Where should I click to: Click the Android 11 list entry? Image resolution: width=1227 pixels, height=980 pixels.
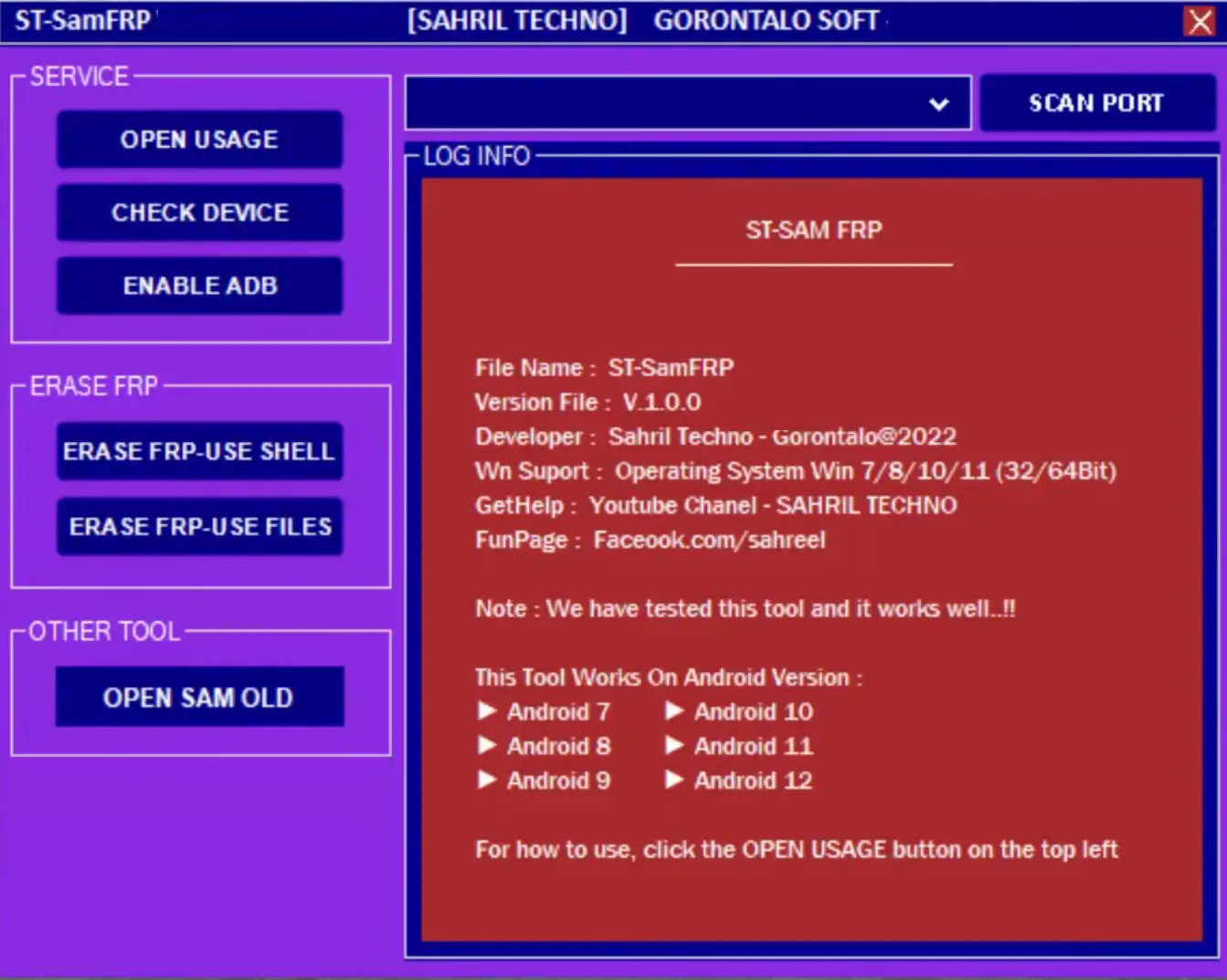pos(739,746)
